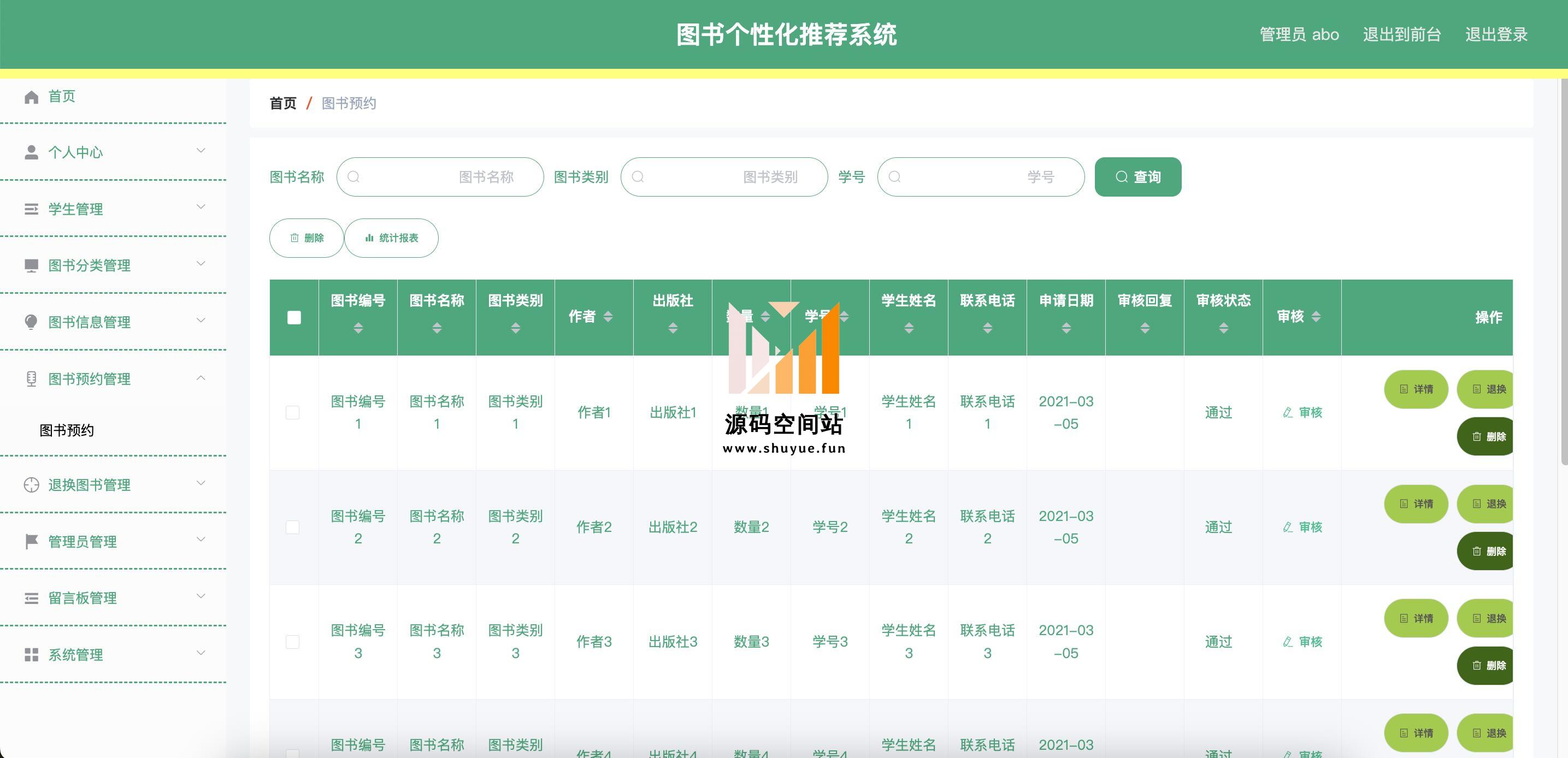Open 留言板管理 sidebar menu
Screen dimensions: 1568x758
point(113,599)
